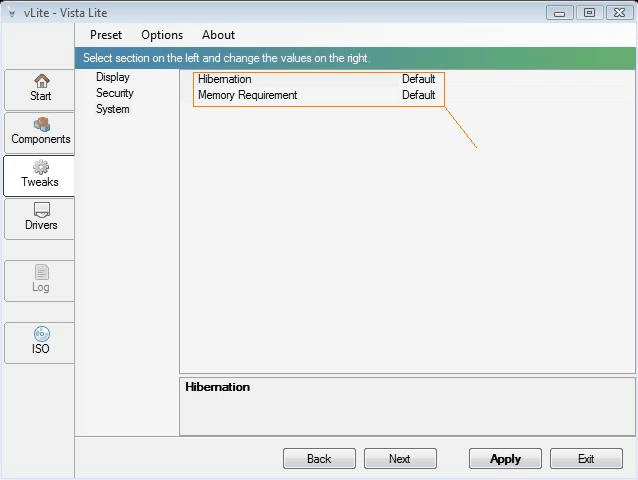Click the Back button
Image resolution: width=638 pixels, height=480 pixels.
pyautogui.click(x=319, y=458)
